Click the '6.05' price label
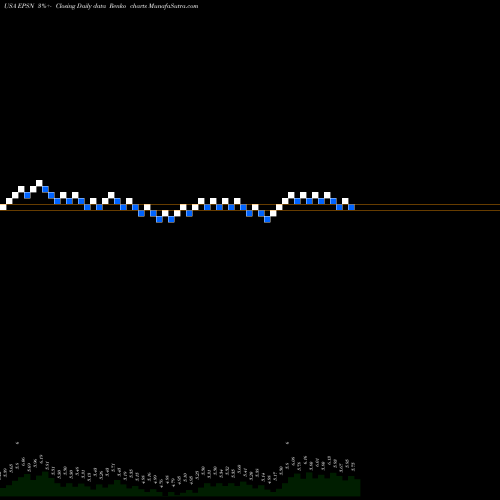 coord(293,461)
